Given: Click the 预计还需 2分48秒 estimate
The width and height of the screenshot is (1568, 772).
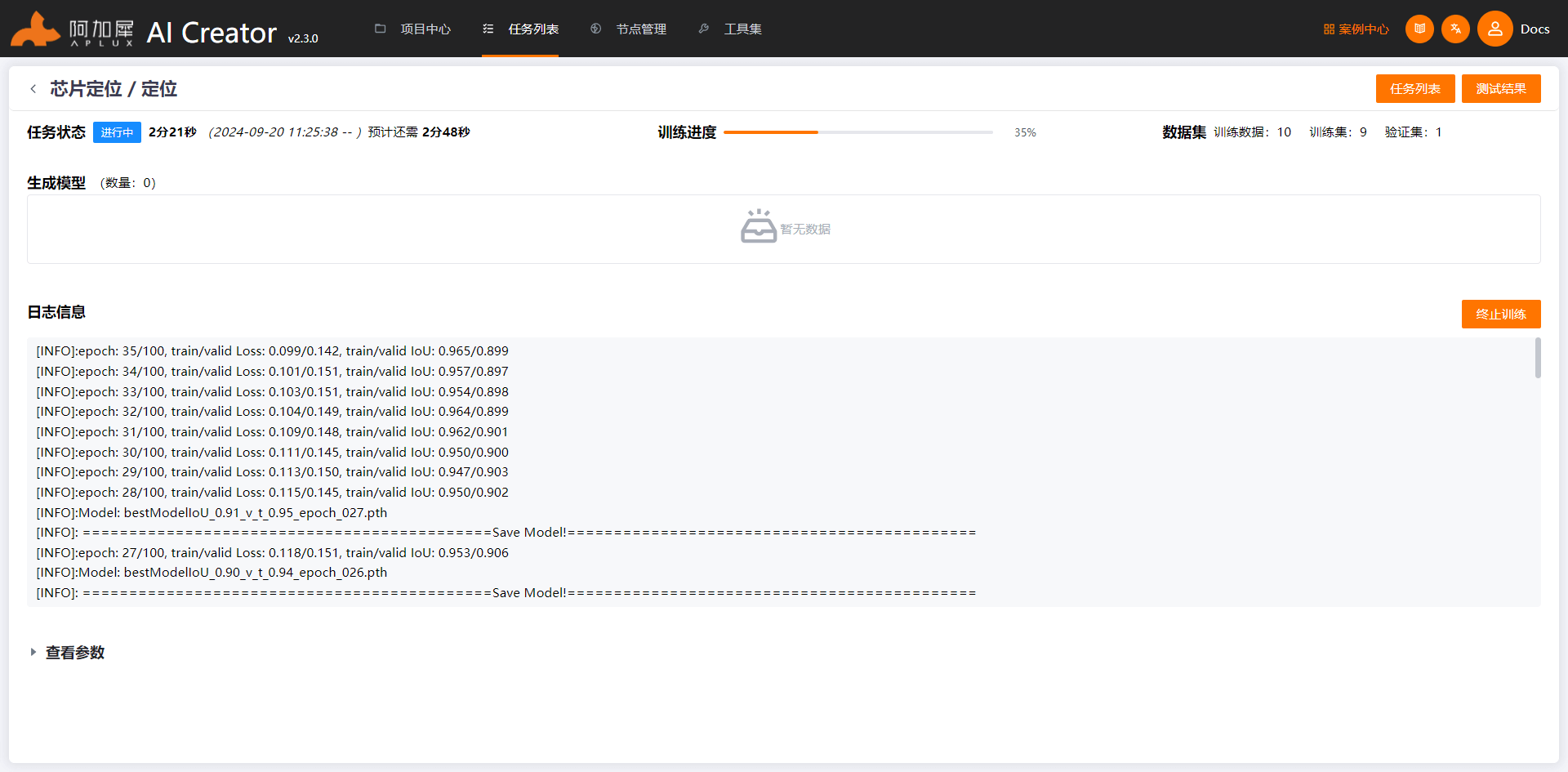Looking at the screenshot, I should (419, 132).
